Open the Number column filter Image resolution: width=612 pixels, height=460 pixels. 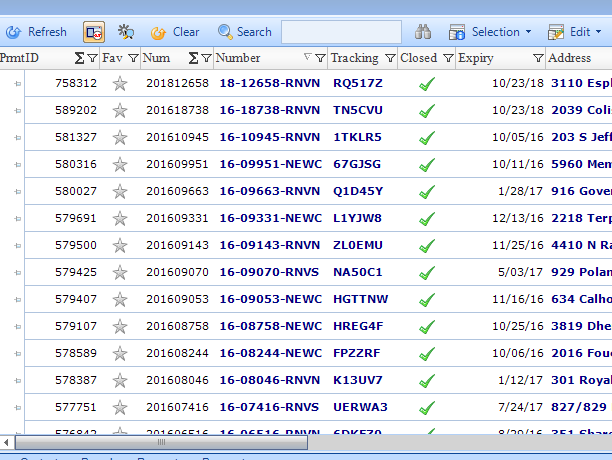tap(320, 58)
